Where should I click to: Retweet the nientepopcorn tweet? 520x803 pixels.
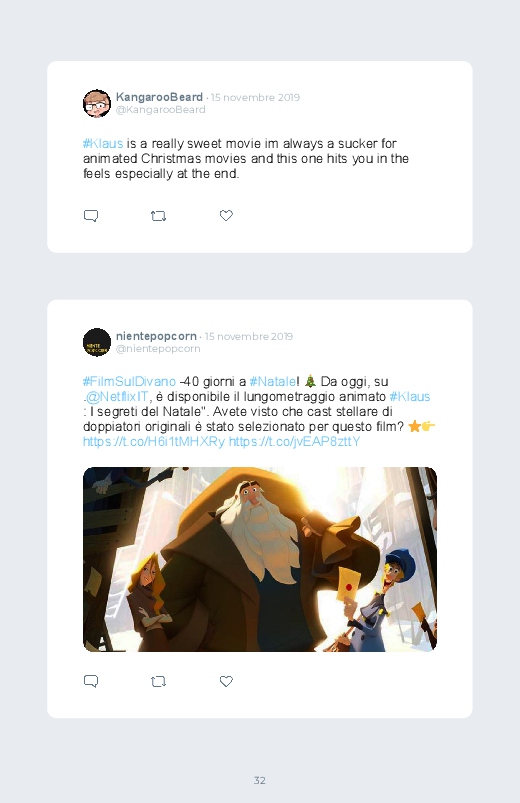point(158,682)
